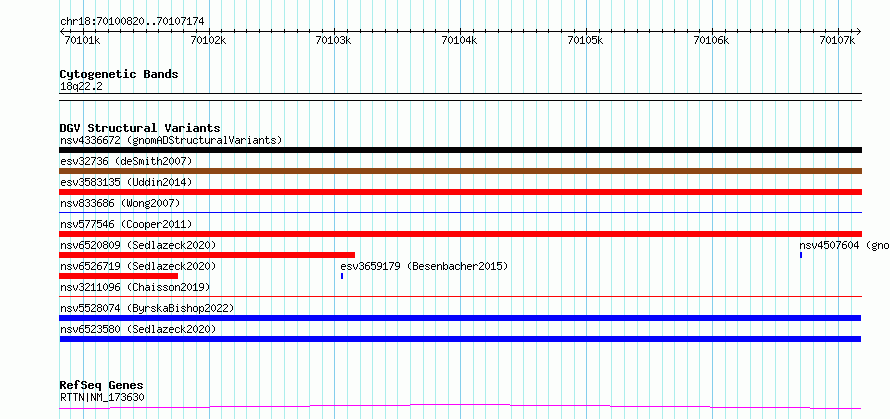This screenshot has height=419, width=890.
Task: Select the thin red nsv3211096 line
Action: [460, 296]
